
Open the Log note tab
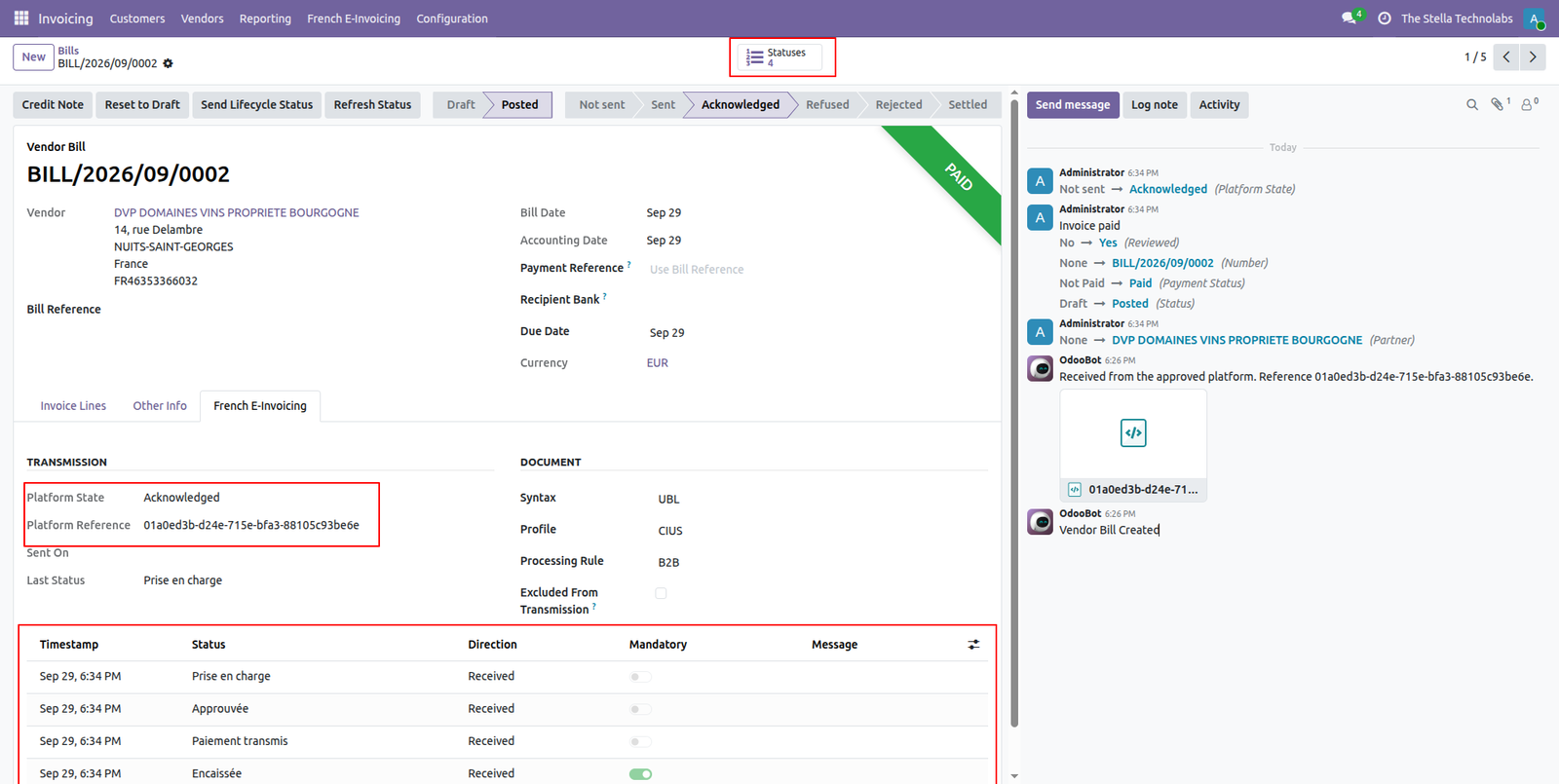tap(1155, 105)
